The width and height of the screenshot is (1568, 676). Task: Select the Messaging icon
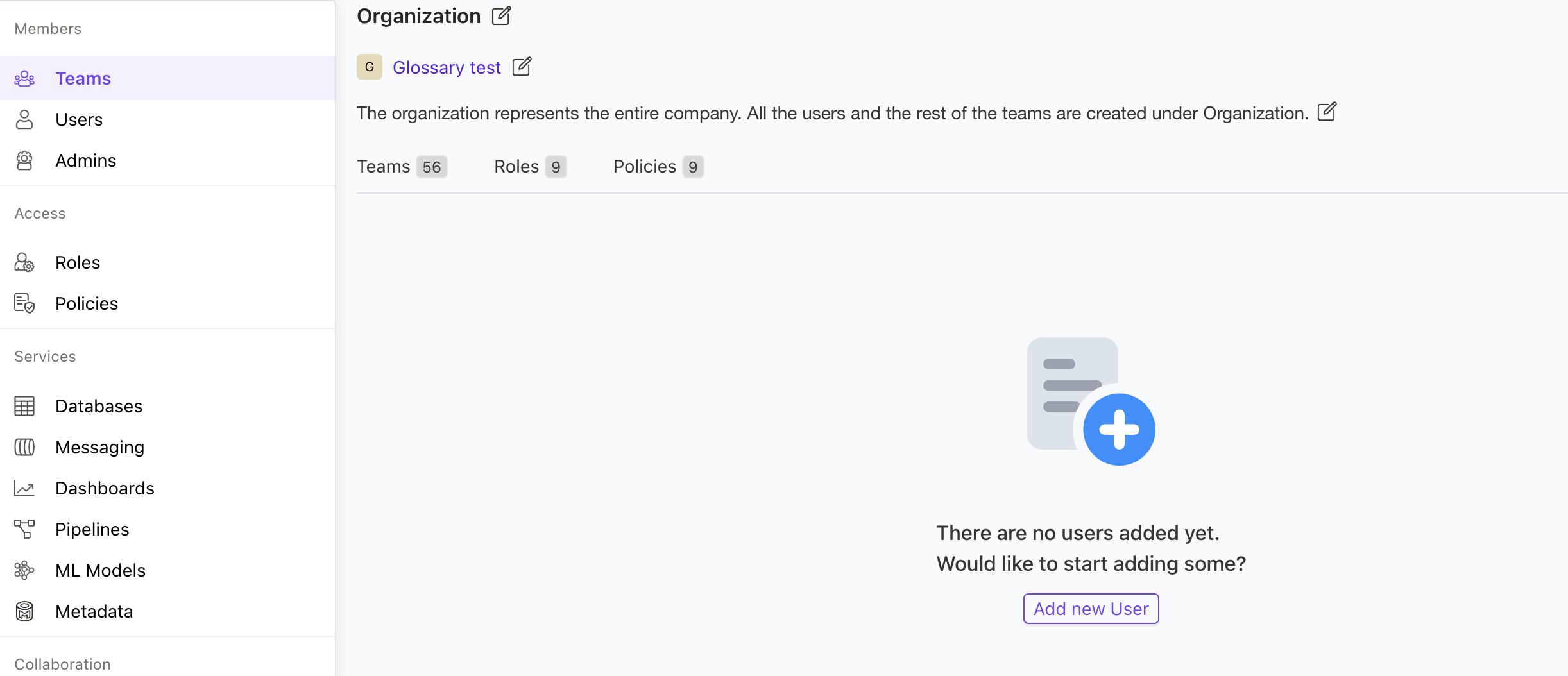(x=24, y=447)
